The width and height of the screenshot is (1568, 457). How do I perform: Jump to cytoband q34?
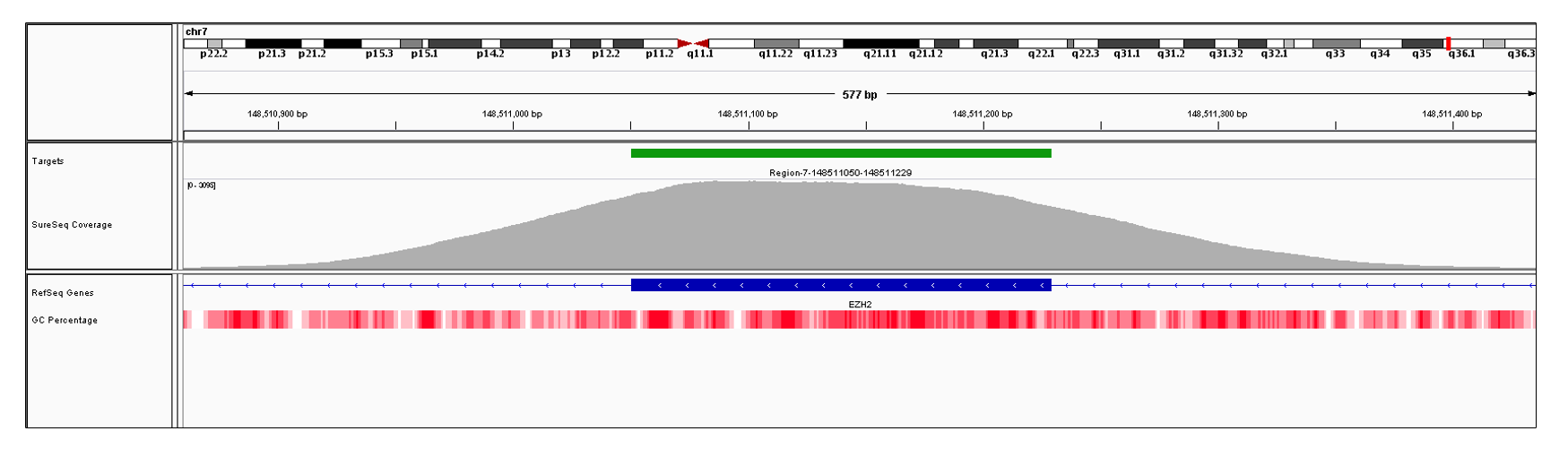point(1380,54)
